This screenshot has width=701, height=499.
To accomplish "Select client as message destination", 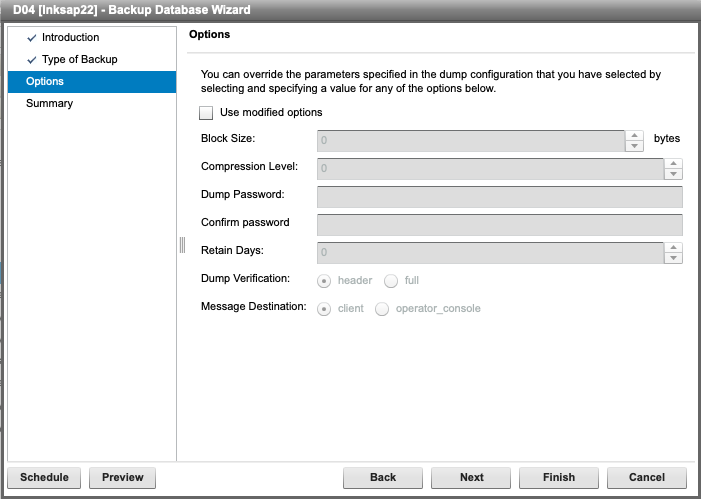I will pos(325,309).
